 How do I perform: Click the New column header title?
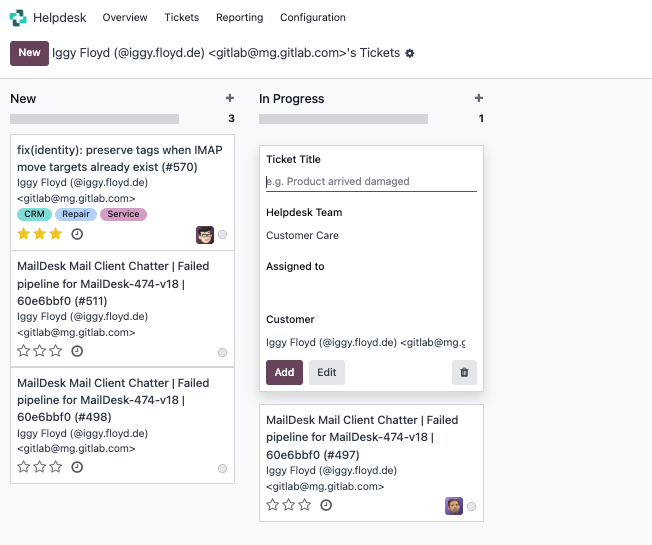pyautogui.click(x=23, y=99)
